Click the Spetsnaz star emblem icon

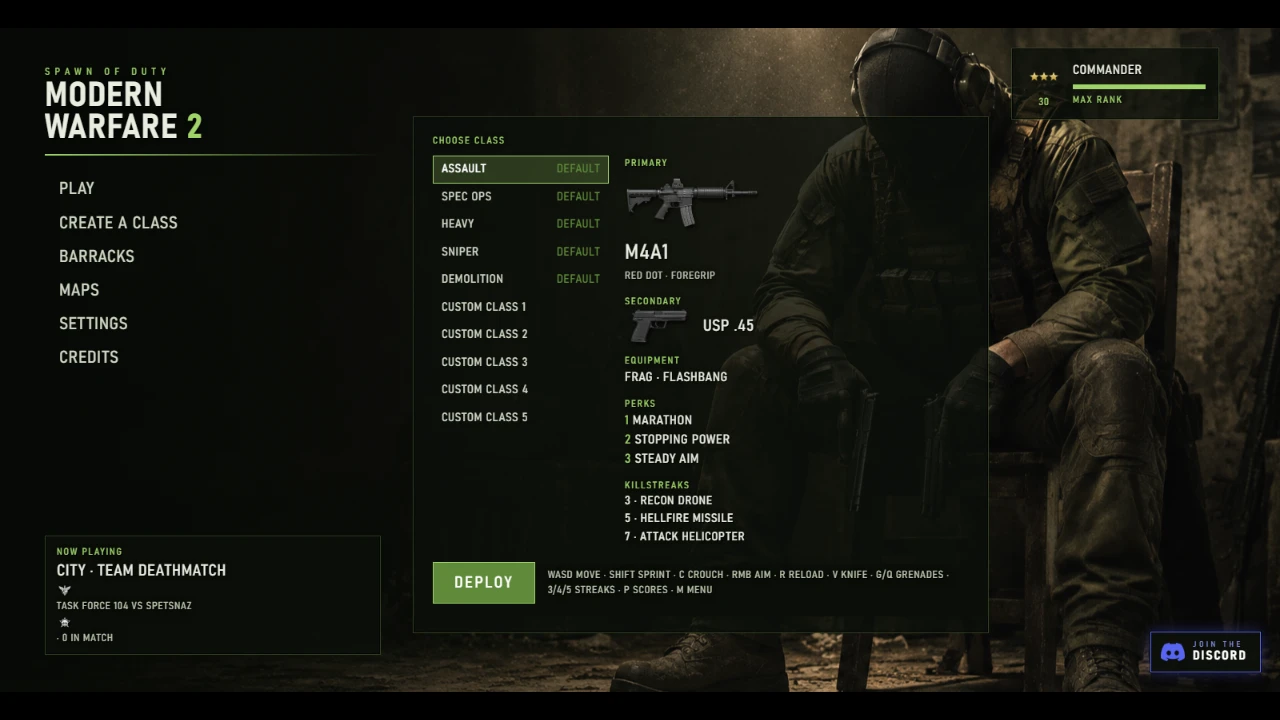(x=65, y=622)
